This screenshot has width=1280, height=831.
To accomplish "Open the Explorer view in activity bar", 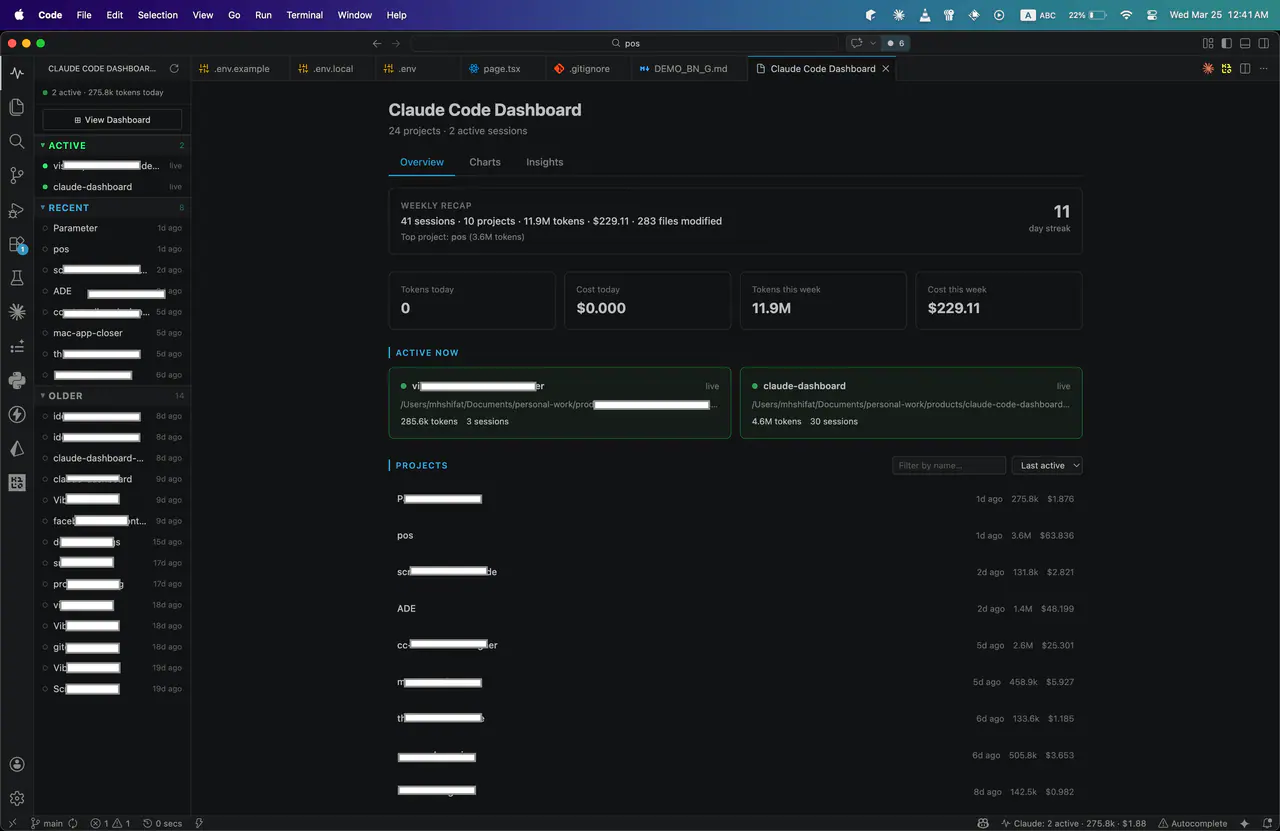I will coord(16,107).
